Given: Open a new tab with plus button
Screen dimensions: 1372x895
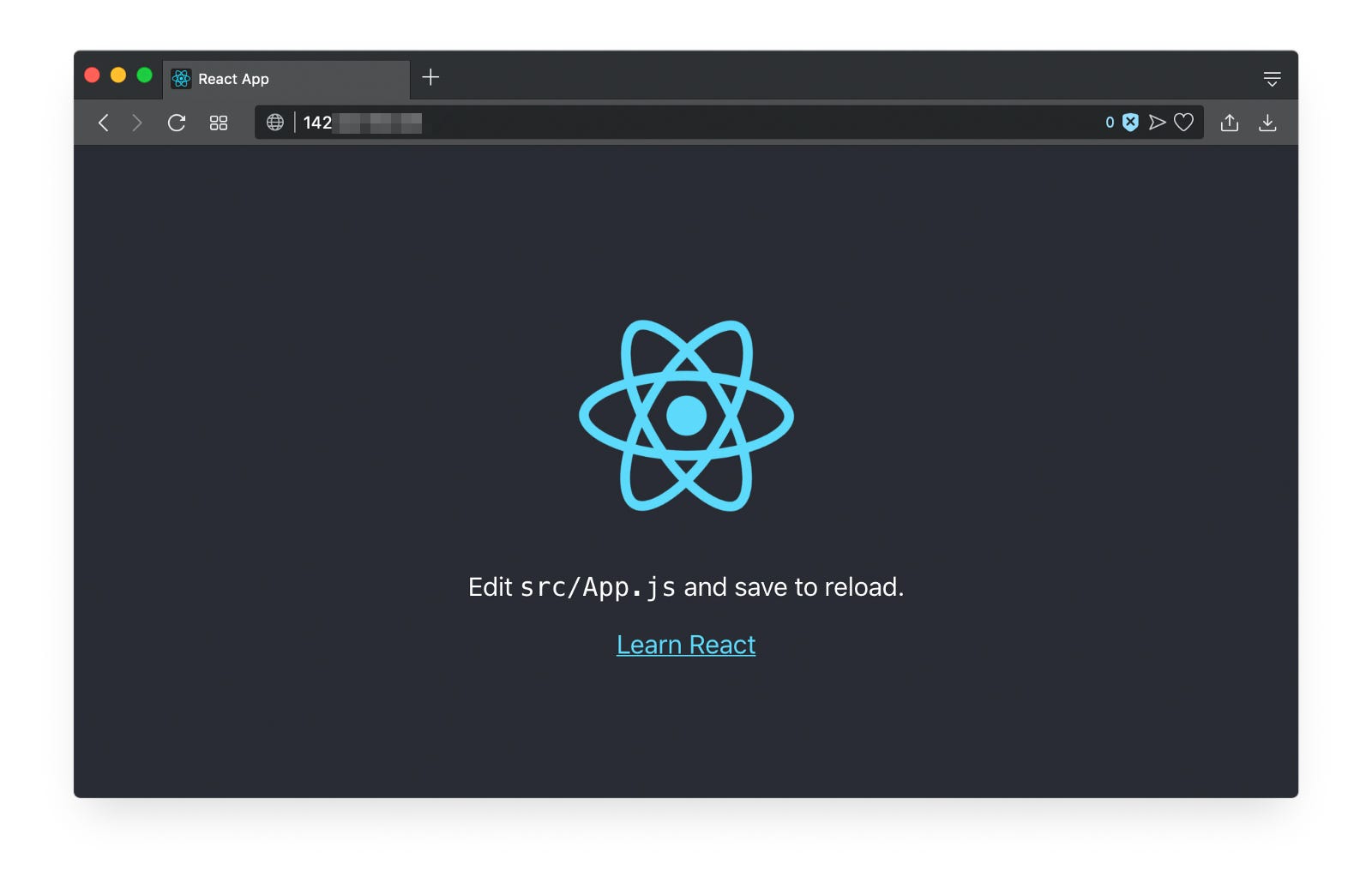Looking at the screenshot, I should click(x=431, y=77).
